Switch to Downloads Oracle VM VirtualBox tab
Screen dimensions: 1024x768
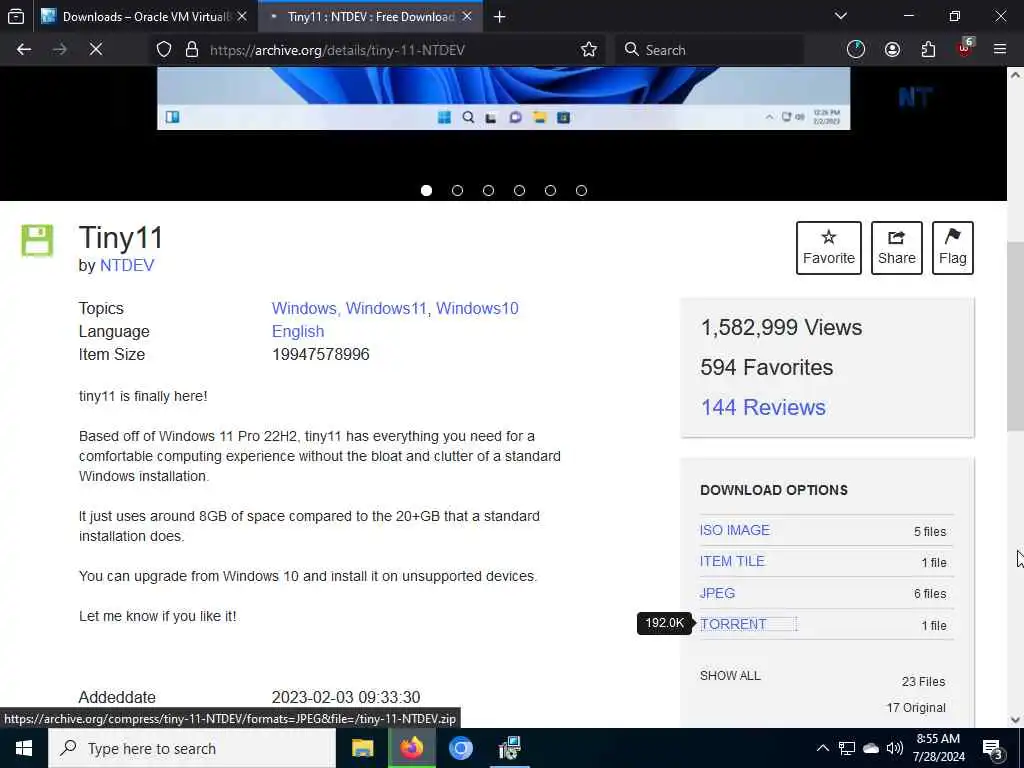click(143, 17)
